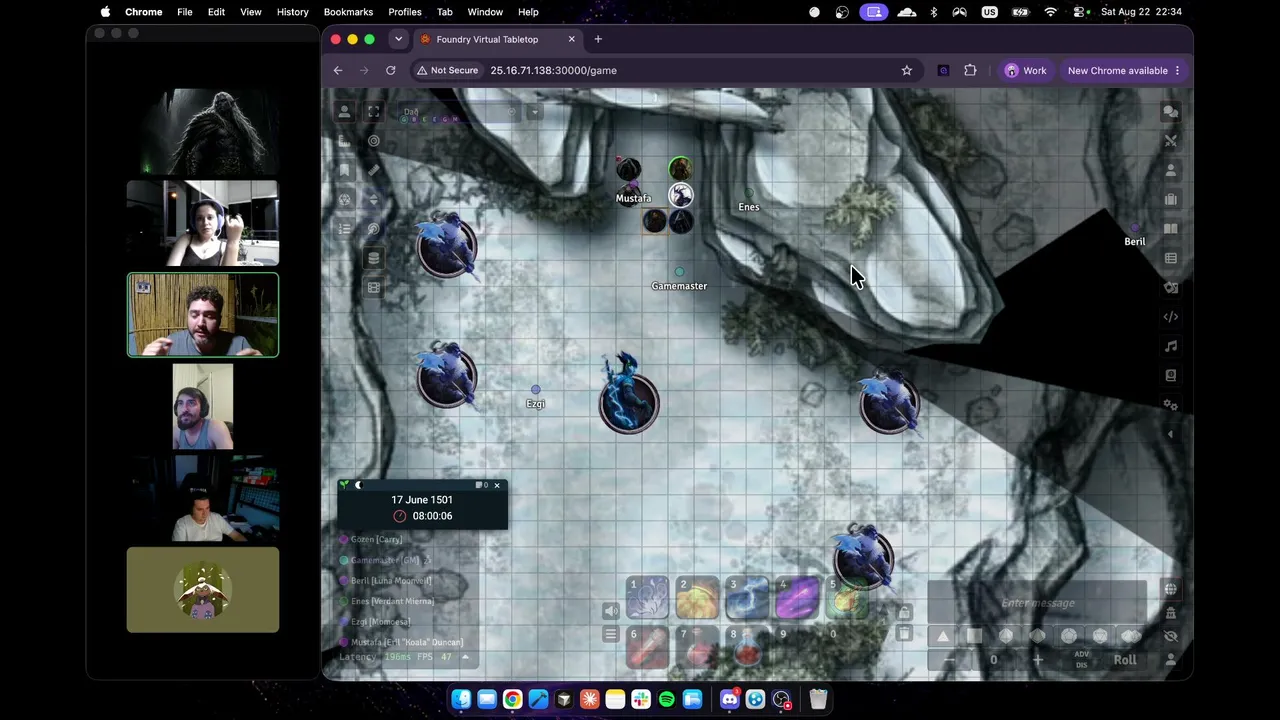Expand the collapsed right sidebar
Image resolution: width=1280 pixels, height=720 pixels.
(1171, 434)
